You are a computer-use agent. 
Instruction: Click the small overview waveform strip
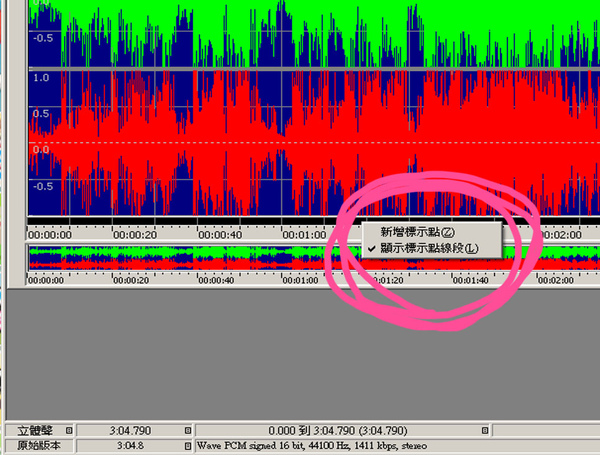click(x=314, y=258)
